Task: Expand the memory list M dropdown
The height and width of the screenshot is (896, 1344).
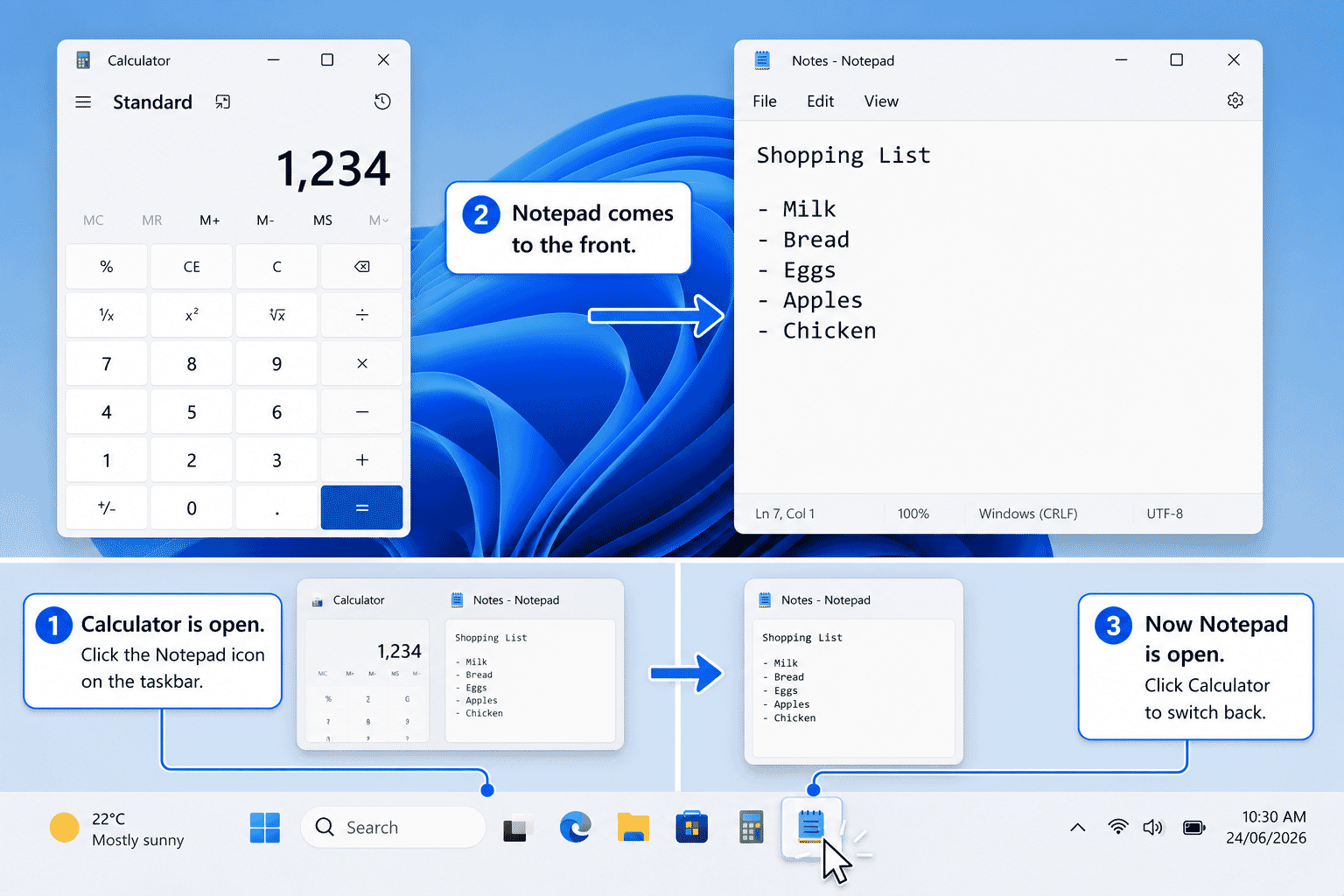Action: (379, 220)
